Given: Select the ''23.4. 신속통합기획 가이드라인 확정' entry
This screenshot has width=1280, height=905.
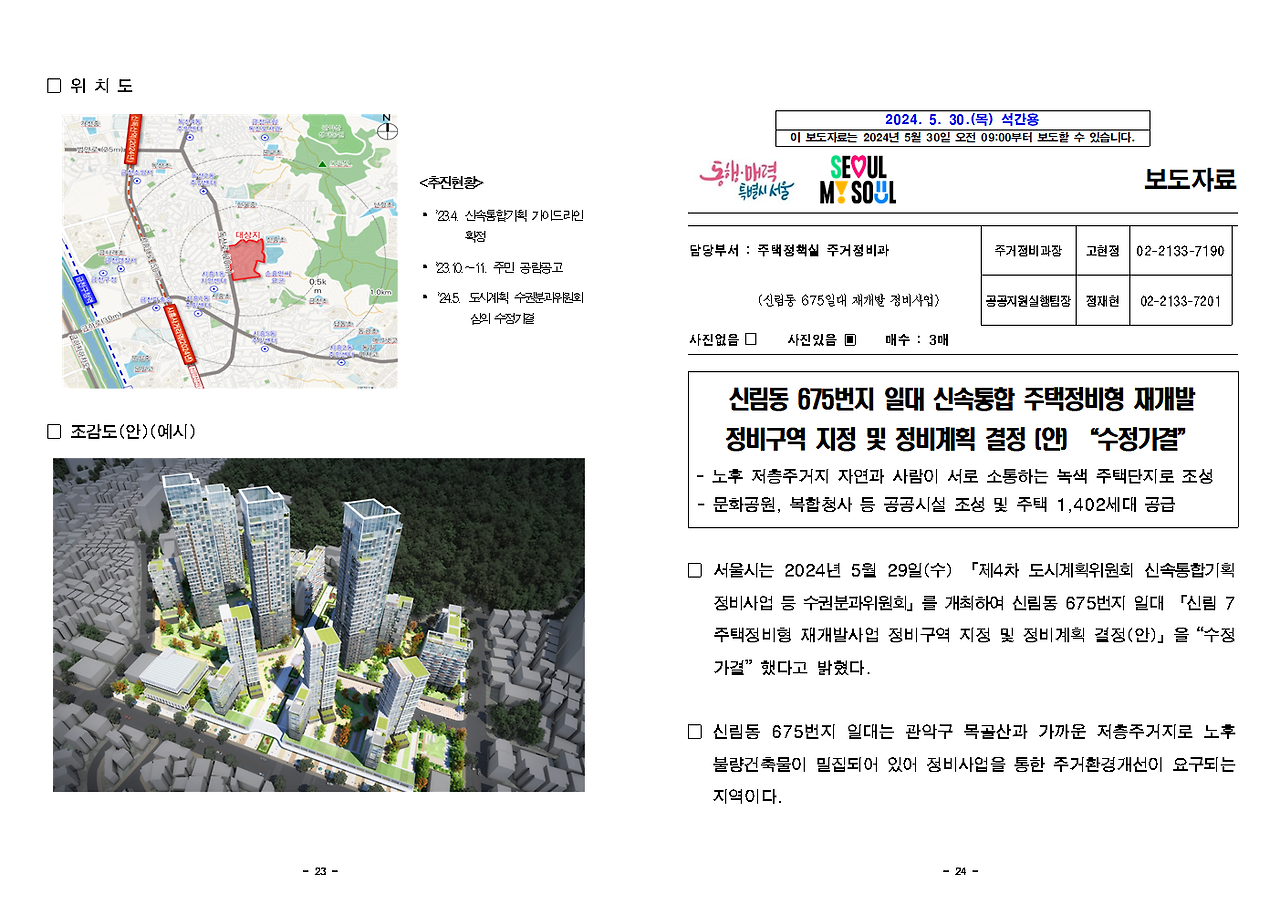Looking at the screenshot, I should point(509,226).
